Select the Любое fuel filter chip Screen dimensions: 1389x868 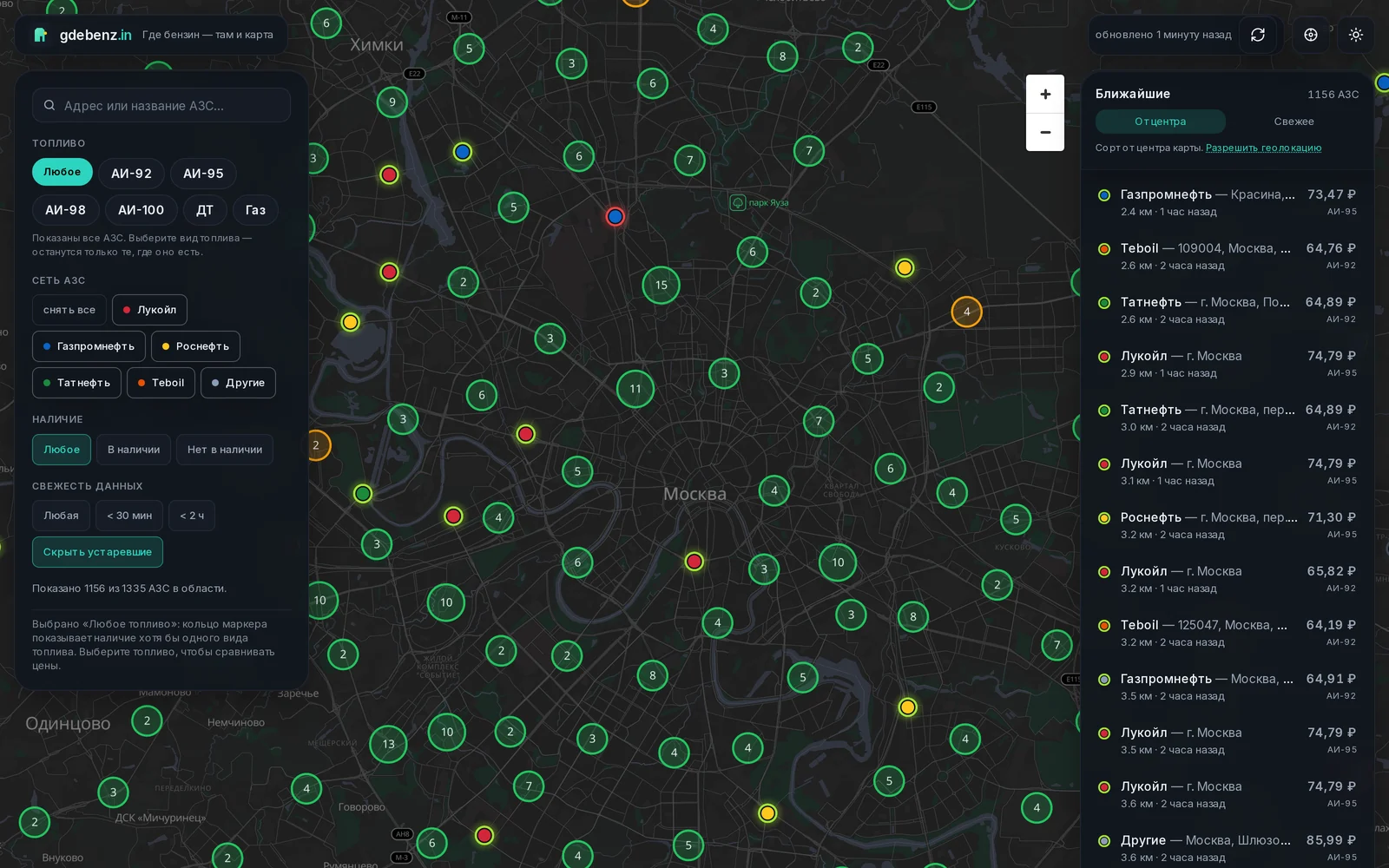[x=63, y=172]
